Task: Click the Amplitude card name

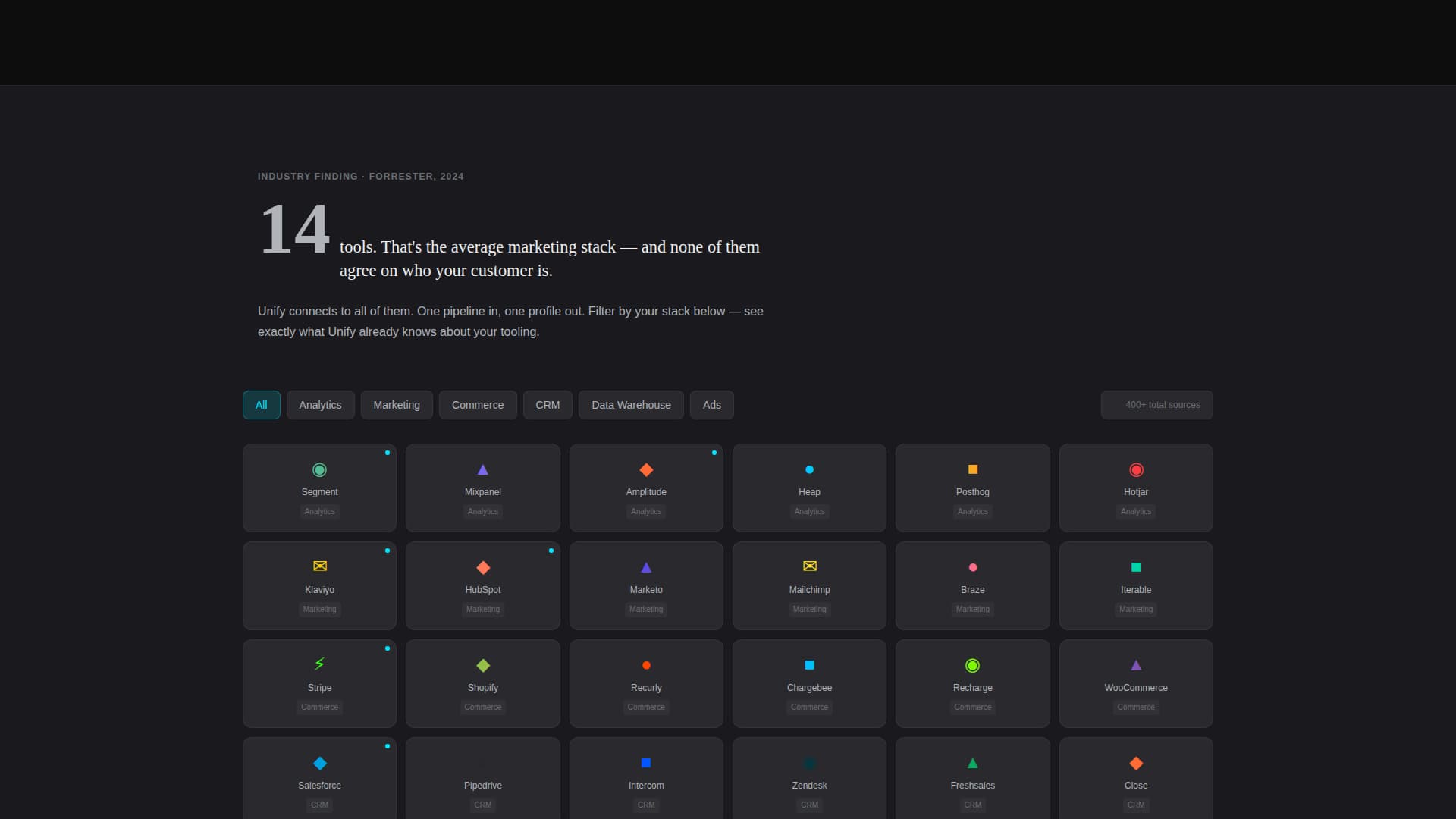Action: 646,492
